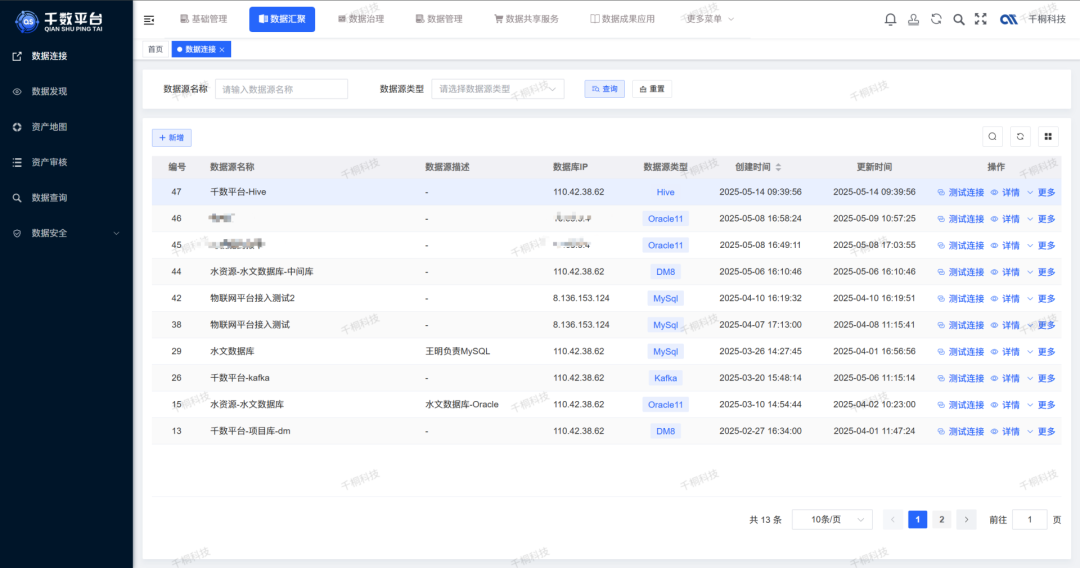The width and height of the screenshot is (1080, 568).
Task: Expand the 更多菜单 dropdown
Action: pos(709,19)
